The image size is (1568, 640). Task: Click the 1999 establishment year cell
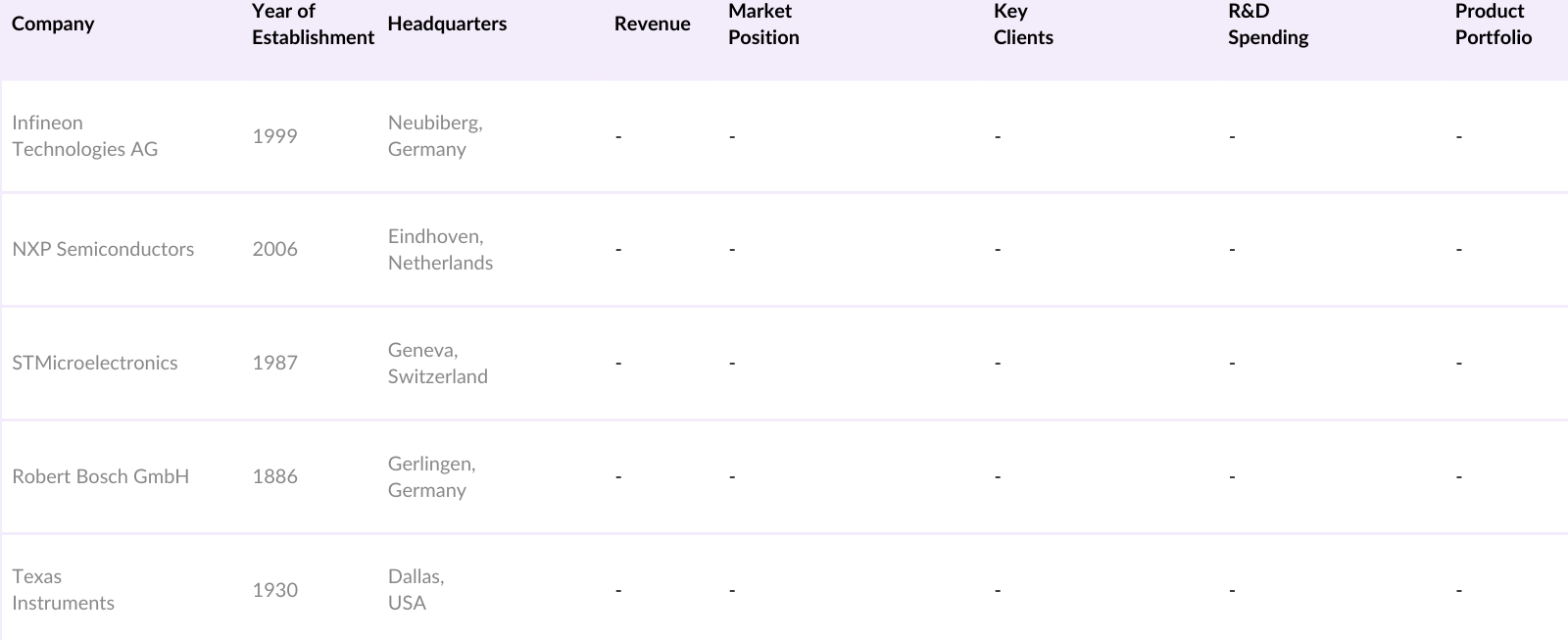274,136
